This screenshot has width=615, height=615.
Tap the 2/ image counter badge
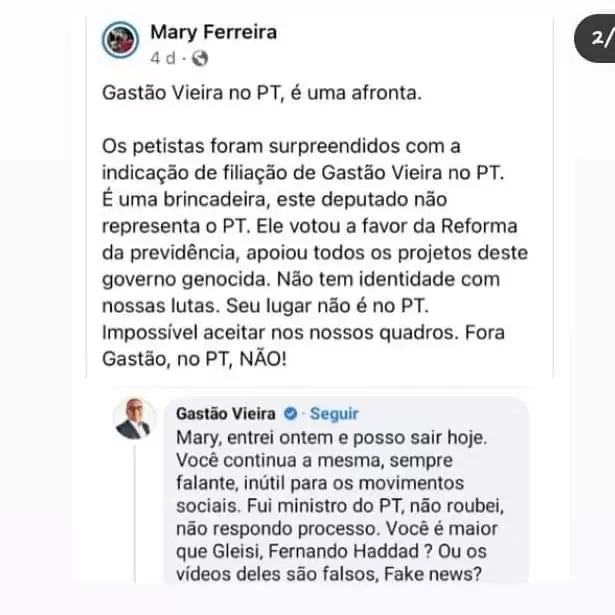pos(595,38)
